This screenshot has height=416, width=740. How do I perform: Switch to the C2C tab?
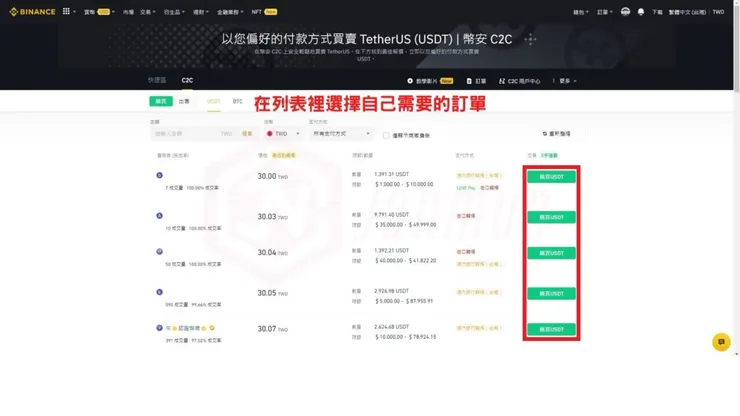[x=187, y=80]
